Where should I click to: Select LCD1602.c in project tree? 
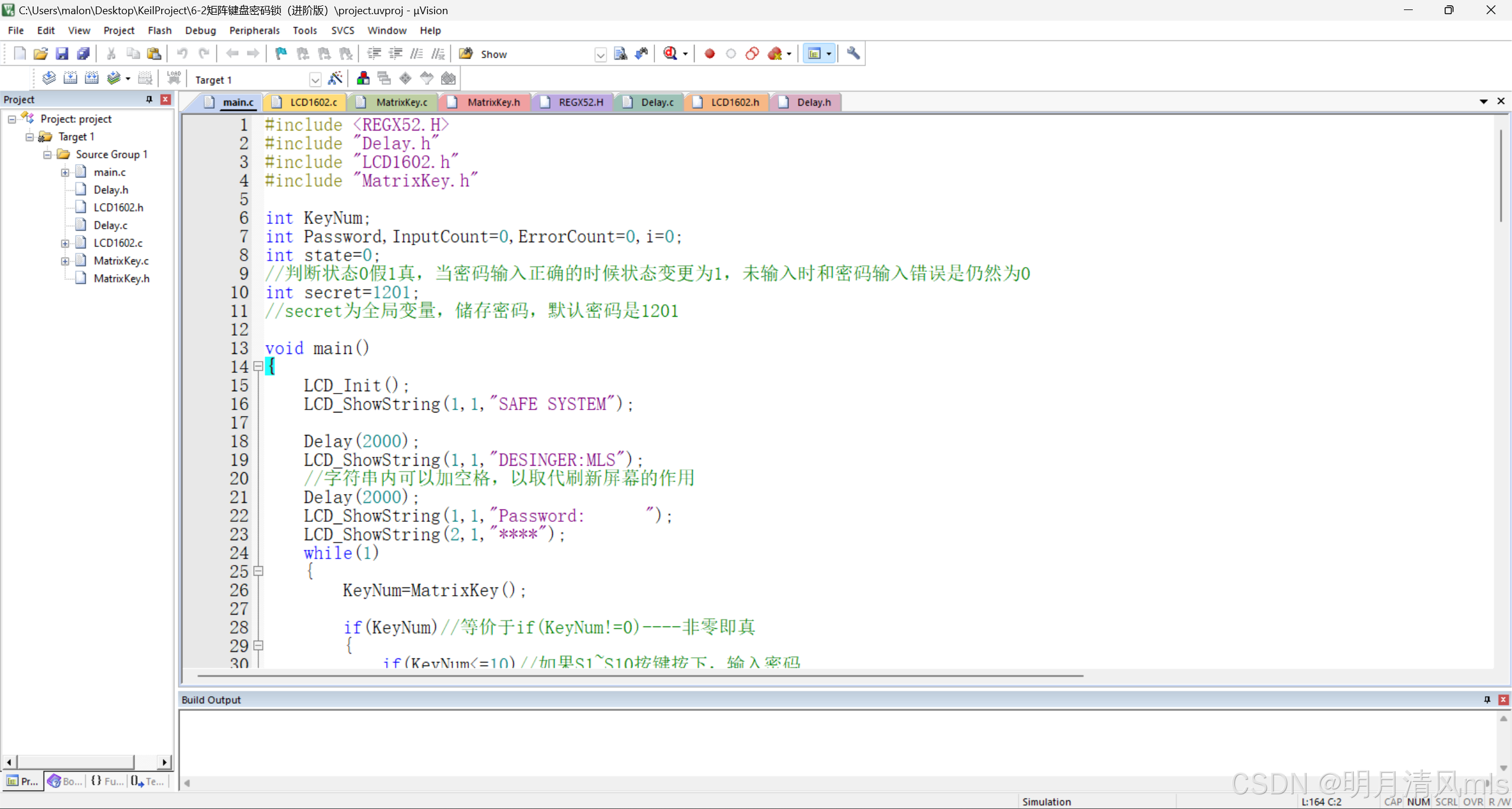(x=118, y=243)
